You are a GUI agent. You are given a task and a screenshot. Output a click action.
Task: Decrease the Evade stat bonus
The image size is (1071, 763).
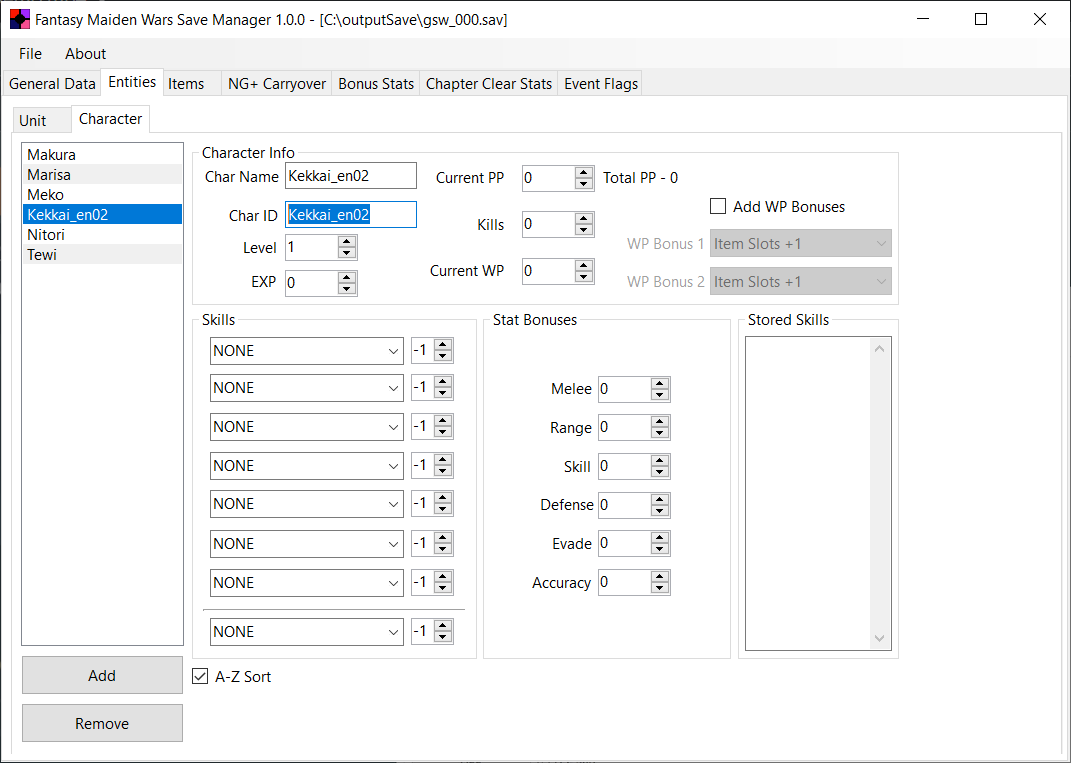pos(660,549)
